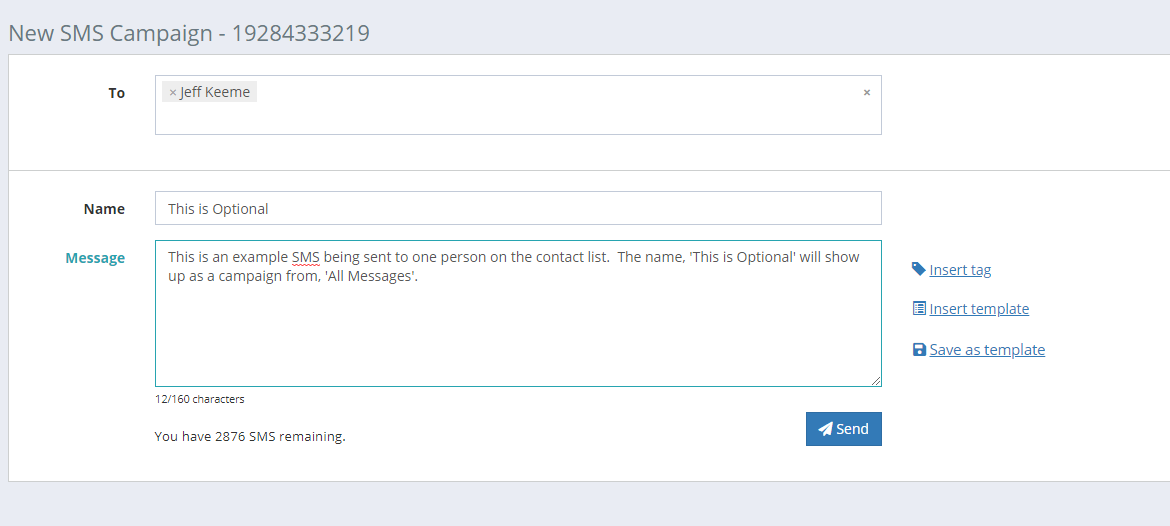Focus the Name field containing 'This is Optional'
The width and height of the screenshot is (1170, 526).
click(x=518, y=208)
